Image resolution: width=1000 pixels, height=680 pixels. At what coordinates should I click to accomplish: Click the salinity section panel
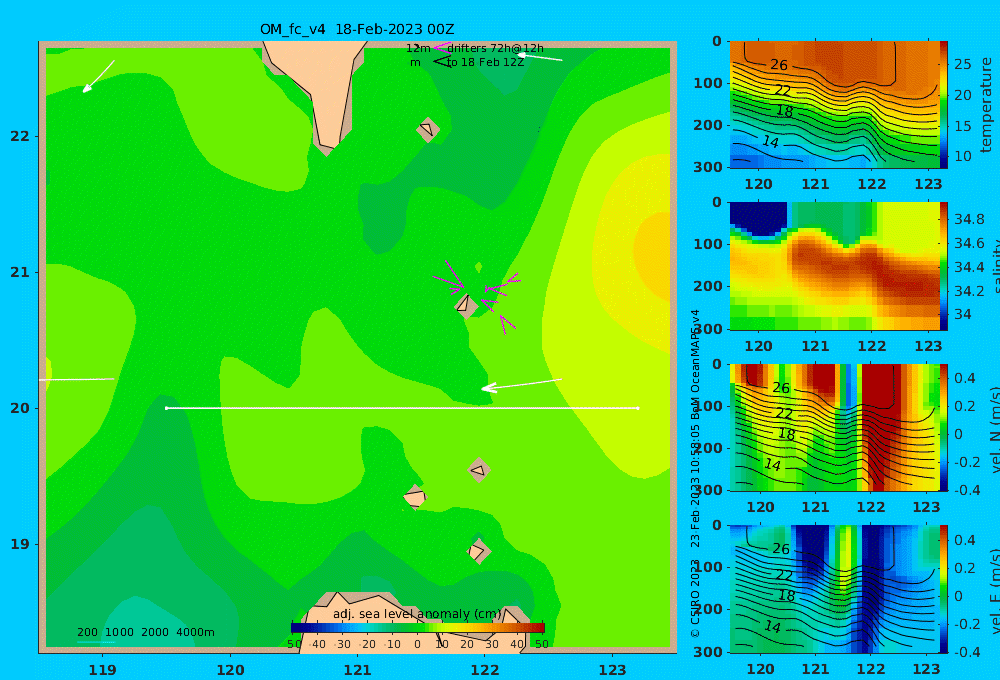(x=834, y=266)
